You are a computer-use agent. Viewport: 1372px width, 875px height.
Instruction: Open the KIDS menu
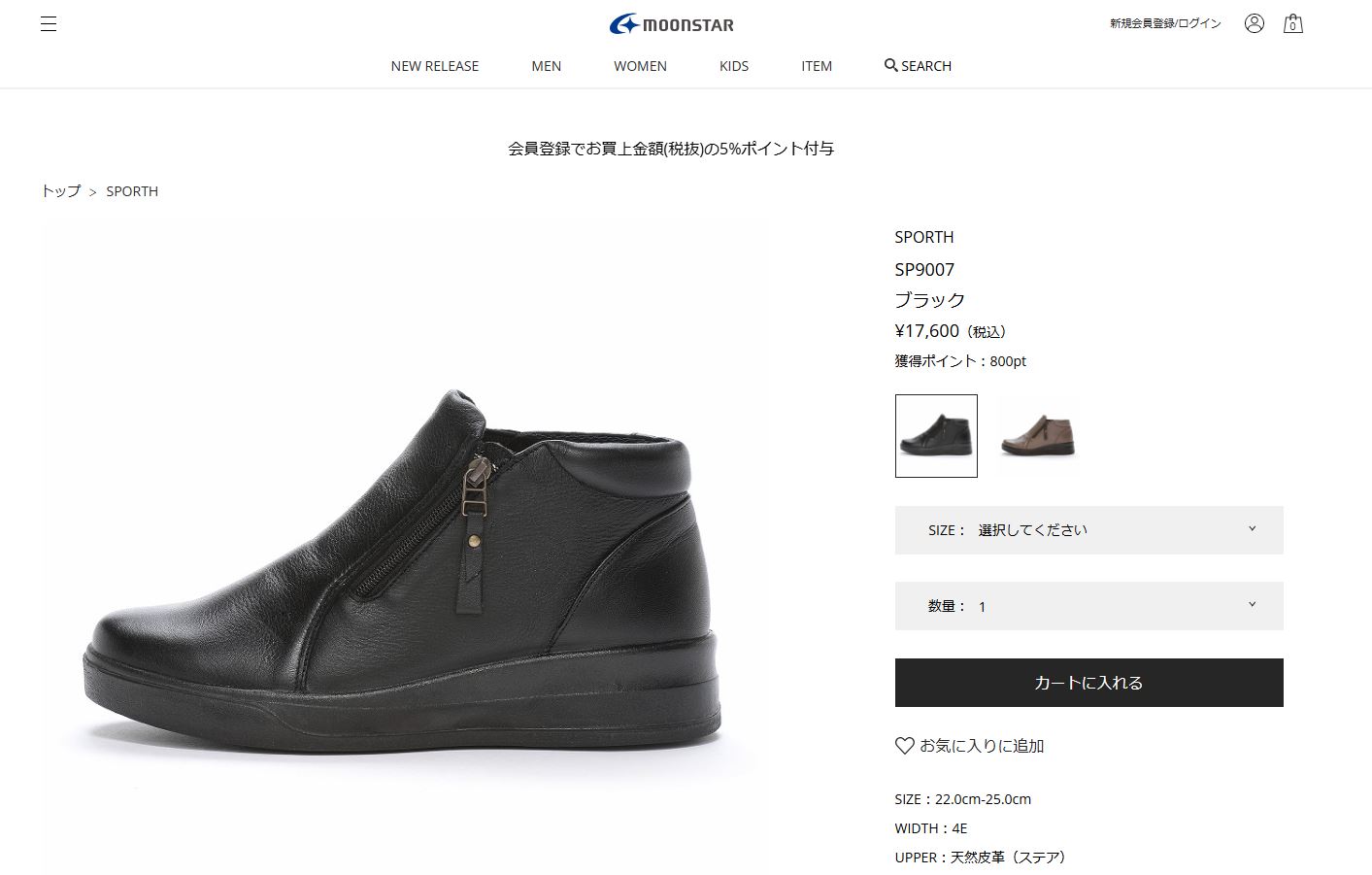click(x=734, y=66)
